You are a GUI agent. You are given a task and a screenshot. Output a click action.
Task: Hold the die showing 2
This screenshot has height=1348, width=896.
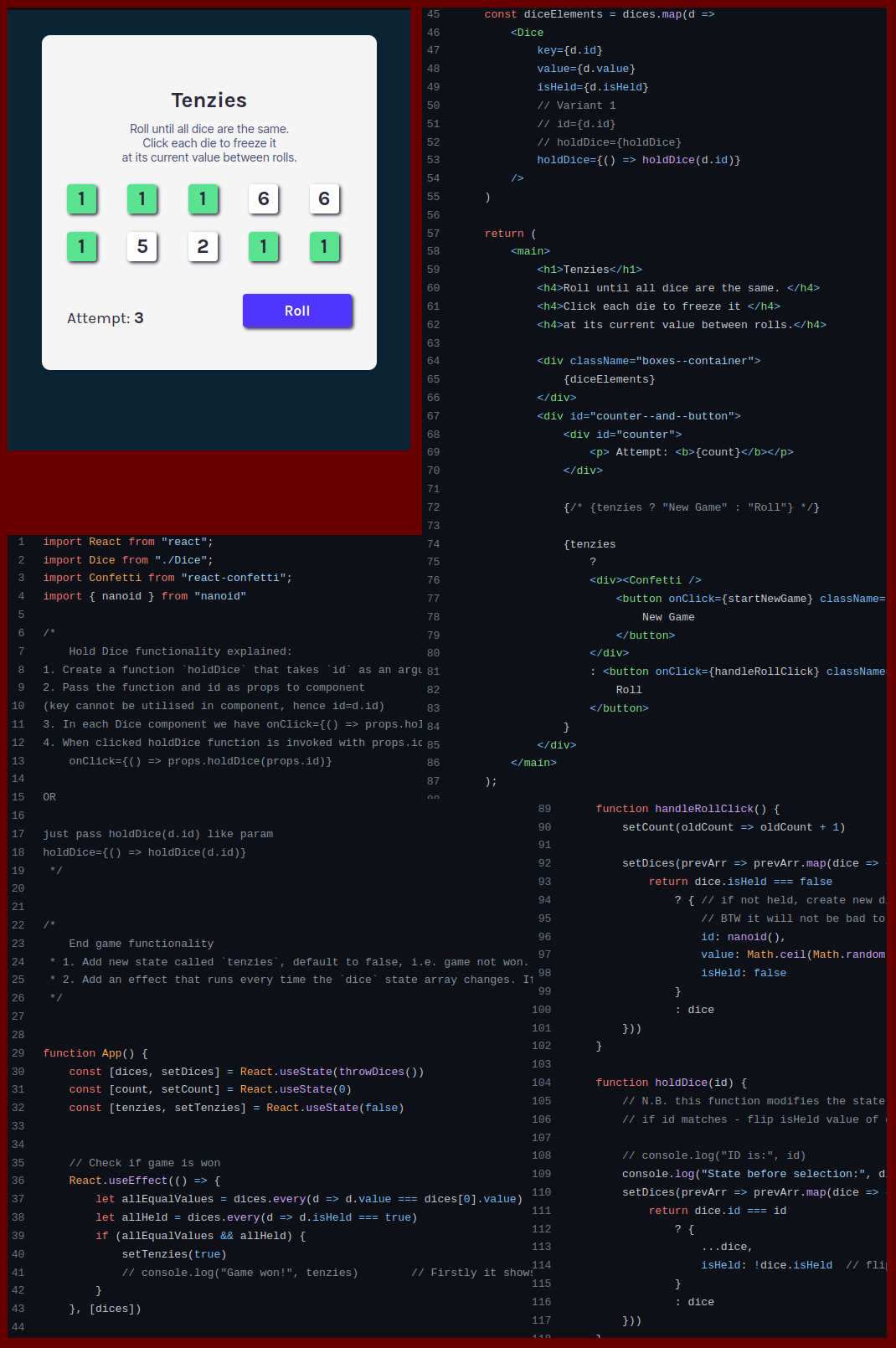point(203,247)
